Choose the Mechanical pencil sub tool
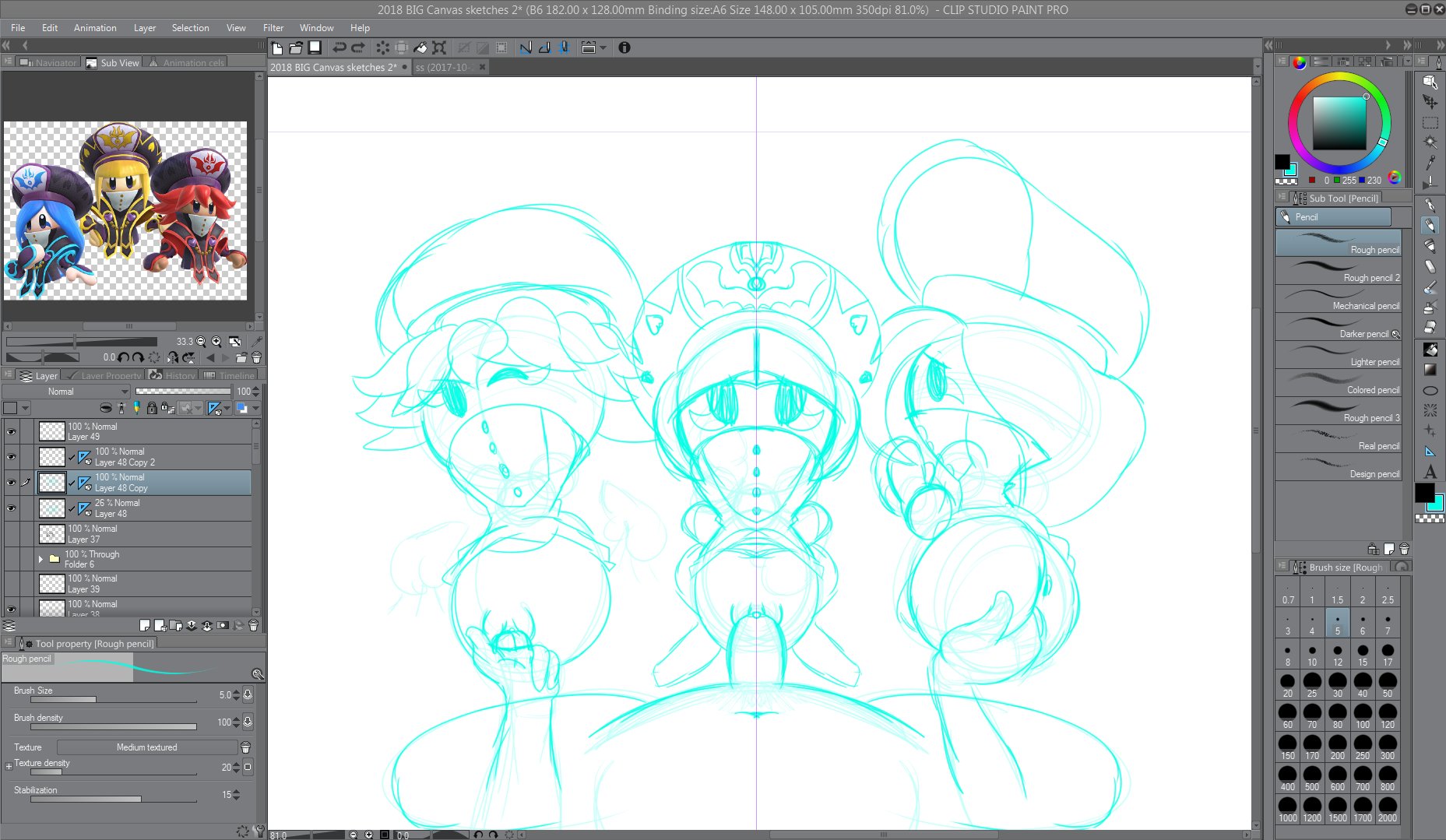Viewport: 1446px width, 840px height. click(1338, 299)
